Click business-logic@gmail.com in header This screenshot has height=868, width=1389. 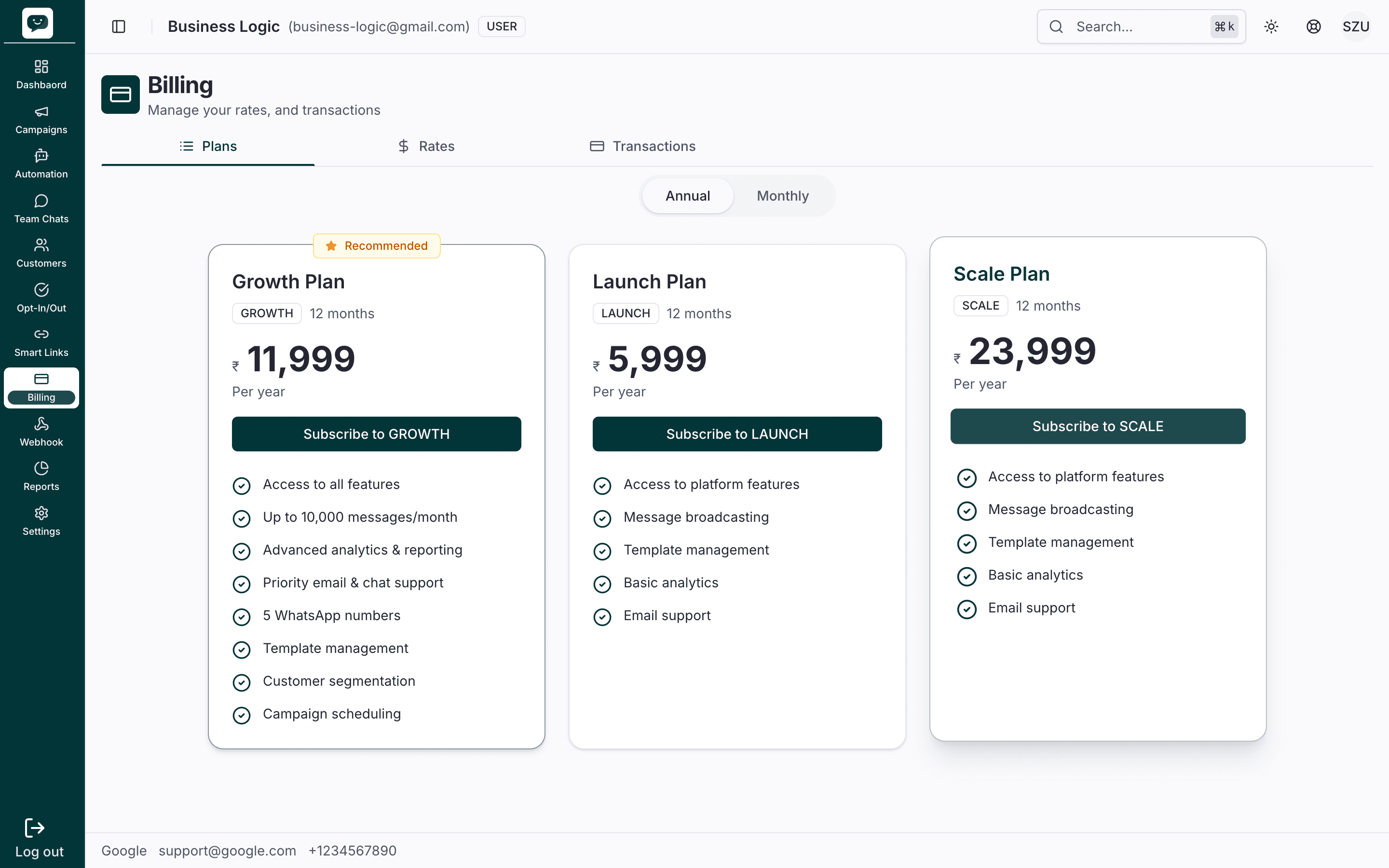tap(379, 27)
